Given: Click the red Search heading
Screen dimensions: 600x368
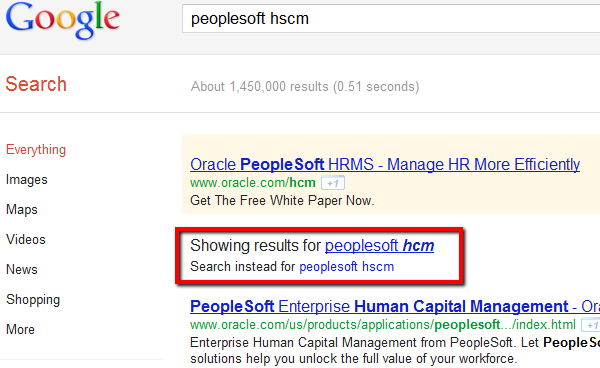Looking at the screenshot, I should pyautogui.click(x=36, y=84).
